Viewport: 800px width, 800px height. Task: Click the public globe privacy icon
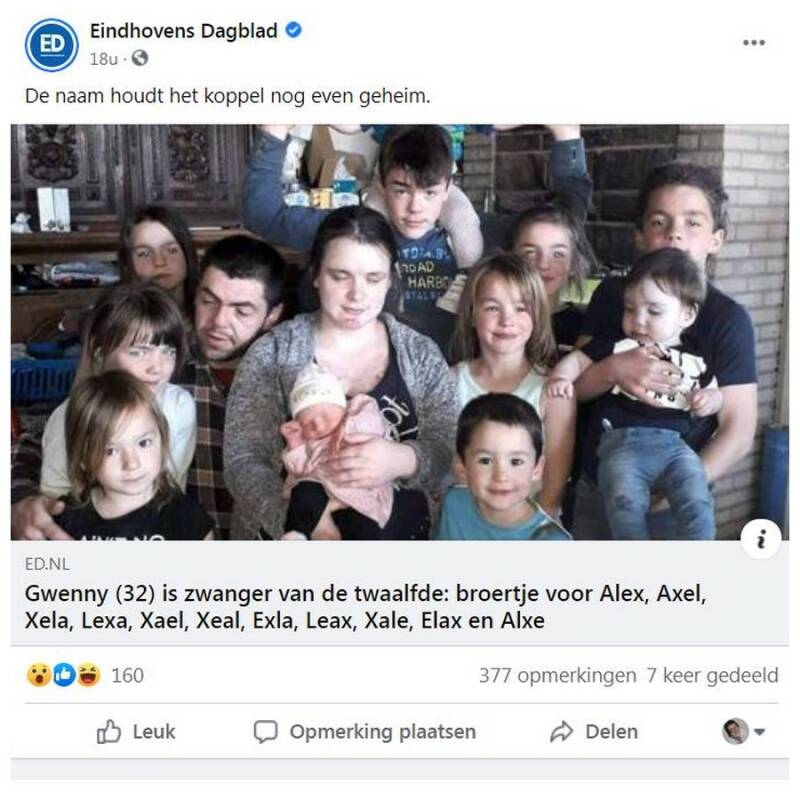click(x=140, y=58)
